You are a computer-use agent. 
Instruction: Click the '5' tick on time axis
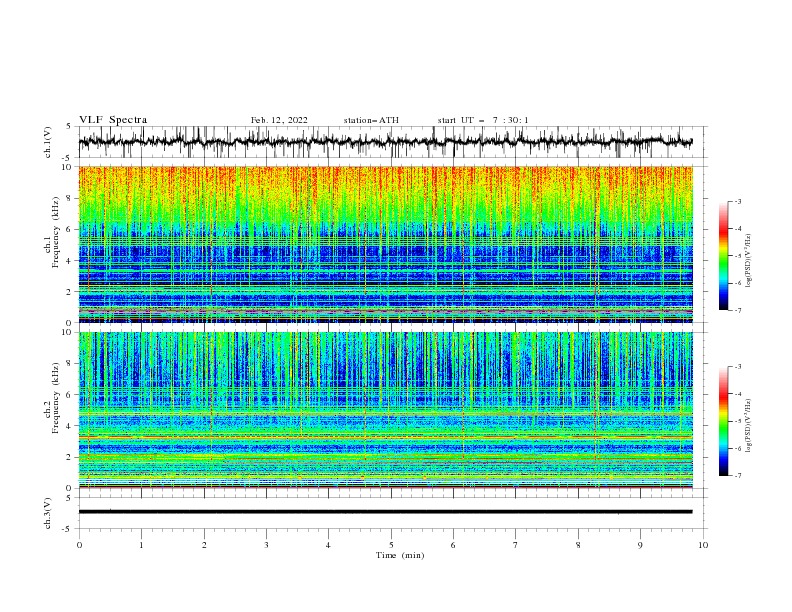coord(391,545)
